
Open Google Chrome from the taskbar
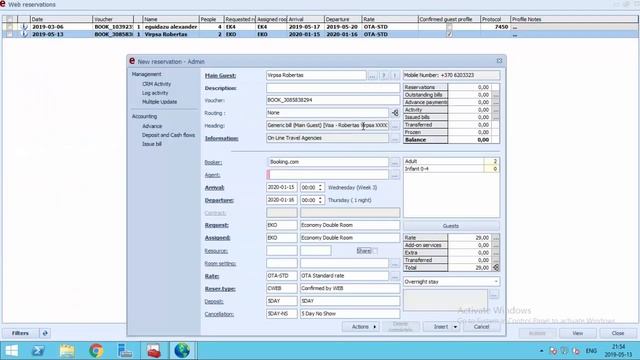(96, 351)
